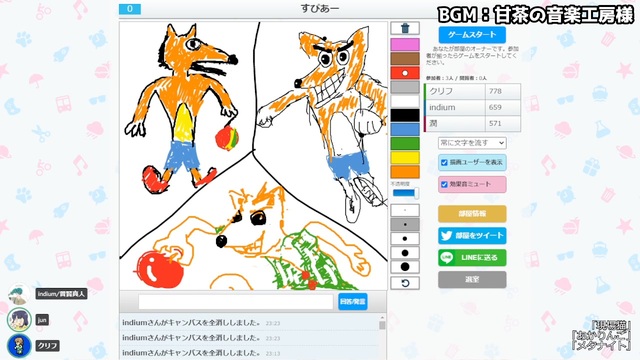Click the ゲームスタート button
Image resolution: width=640 pixels, height=360 pixels.
(472, 35)
